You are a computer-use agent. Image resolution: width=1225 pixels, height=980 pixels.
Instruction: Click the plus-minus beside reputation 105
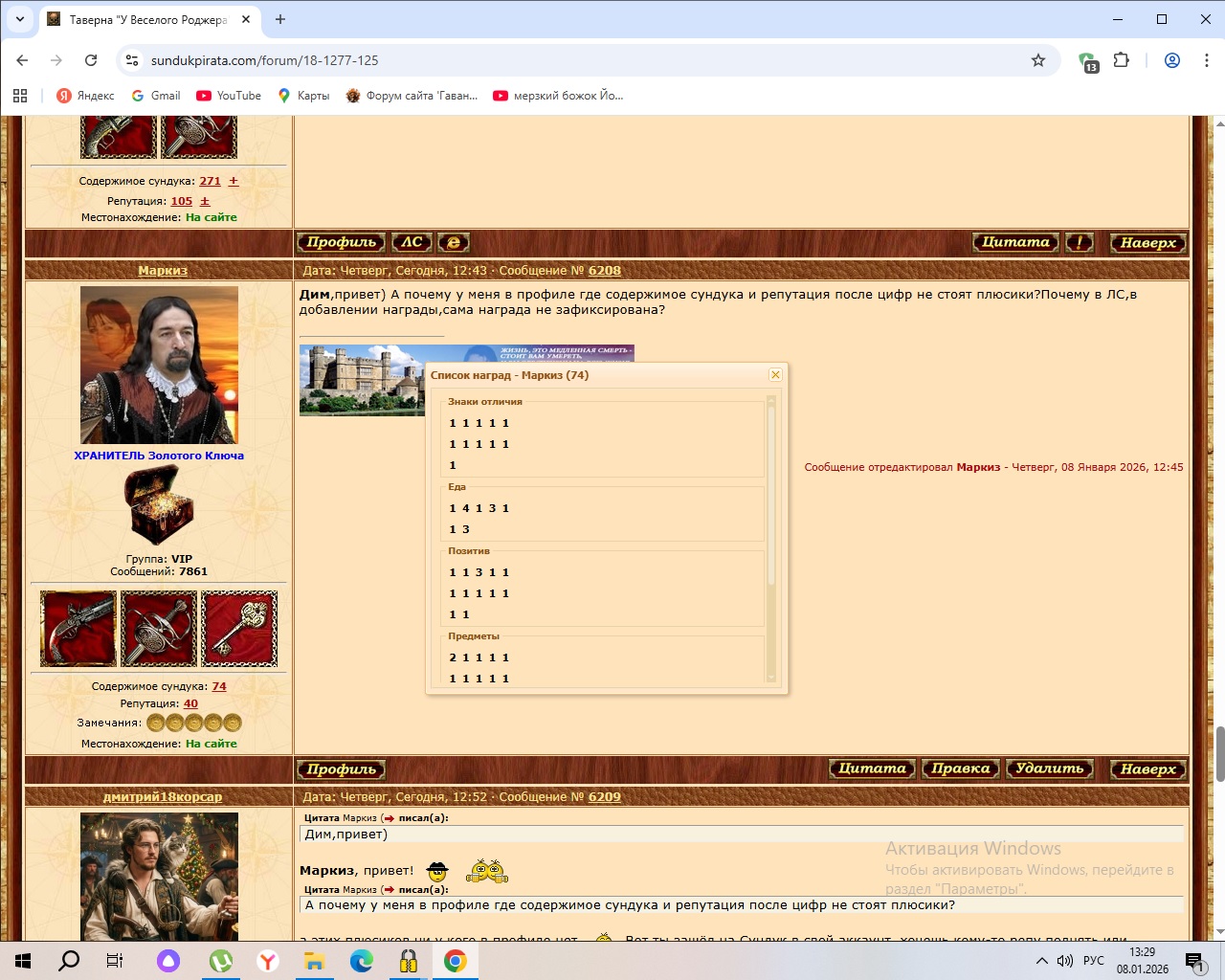tap(205, 201)
